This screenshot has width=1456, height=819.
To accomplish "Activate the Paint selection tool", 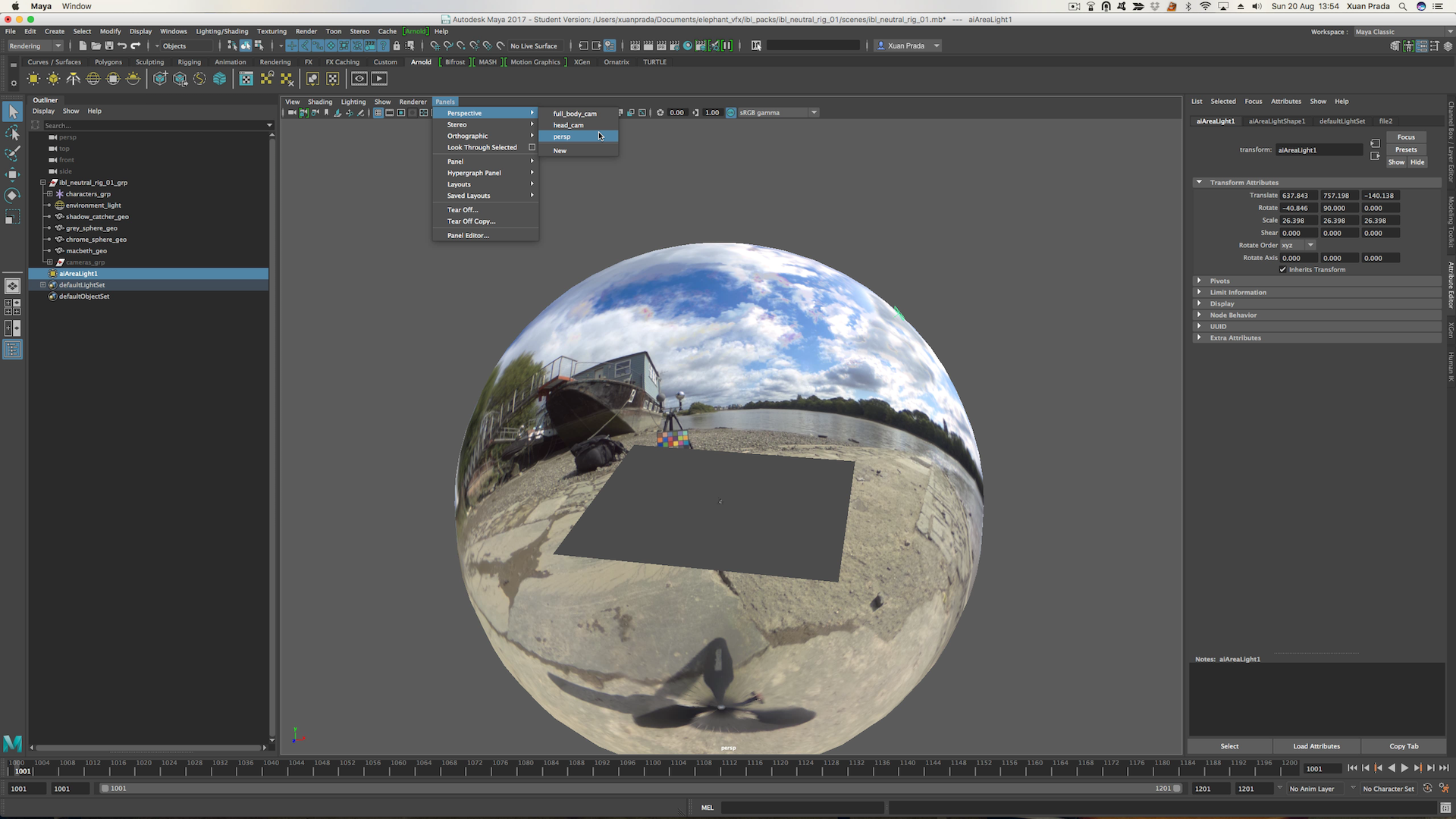I will coord(13,154).
